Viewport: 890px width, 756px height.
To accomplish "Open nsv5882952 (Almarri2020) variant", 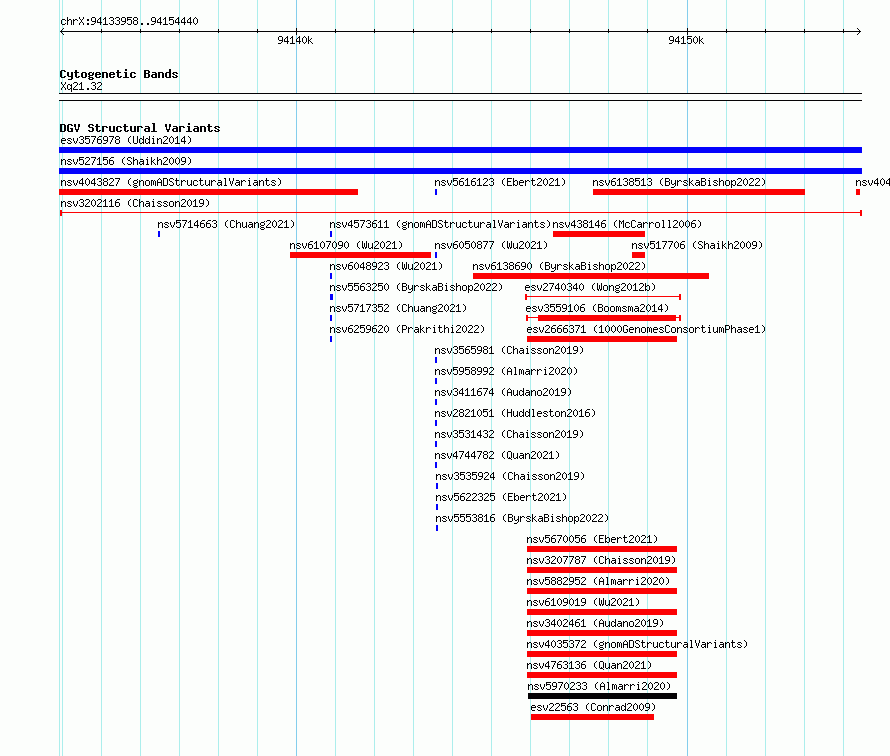I will [598, 581].
